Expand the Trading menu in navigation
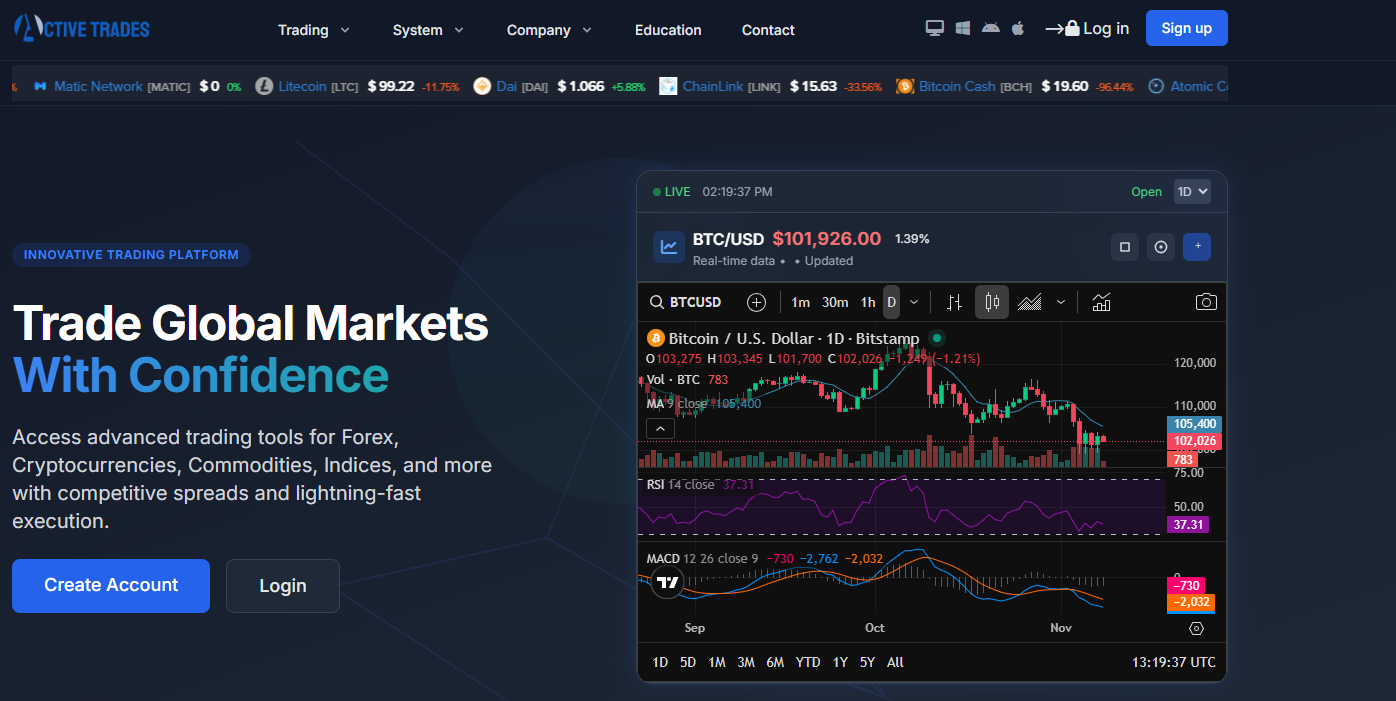This screenshot has width=1396, height=701. tap(314, 30)
